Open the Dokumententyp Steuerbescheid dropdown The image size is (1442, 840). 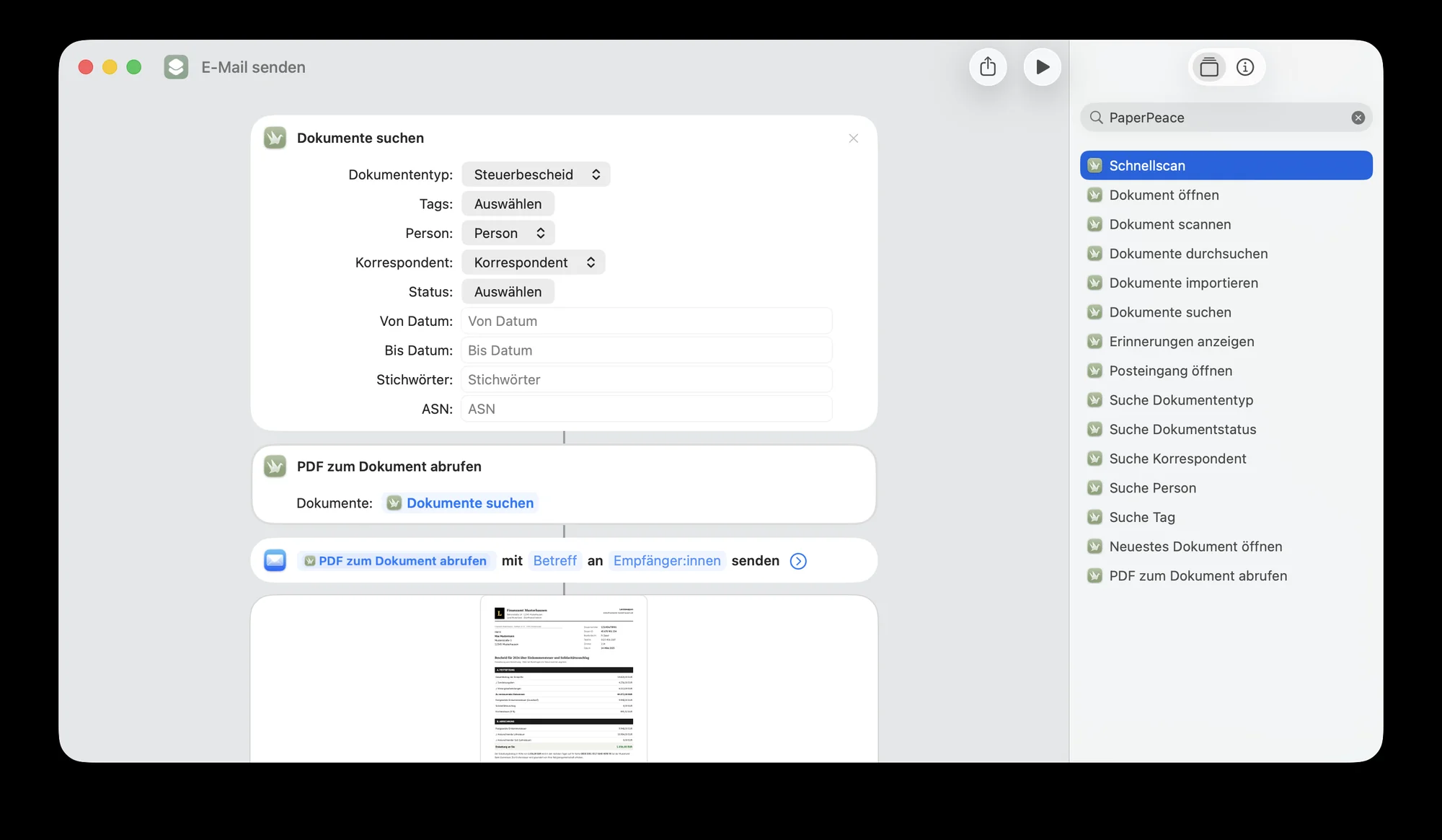coord(536,174)
